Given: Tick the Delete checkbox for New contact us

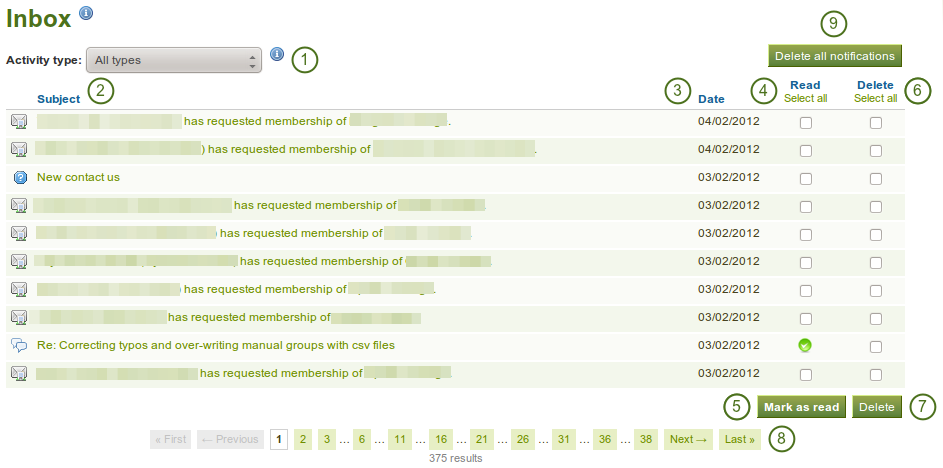Looking at the screenshot, I should point(876,179).
